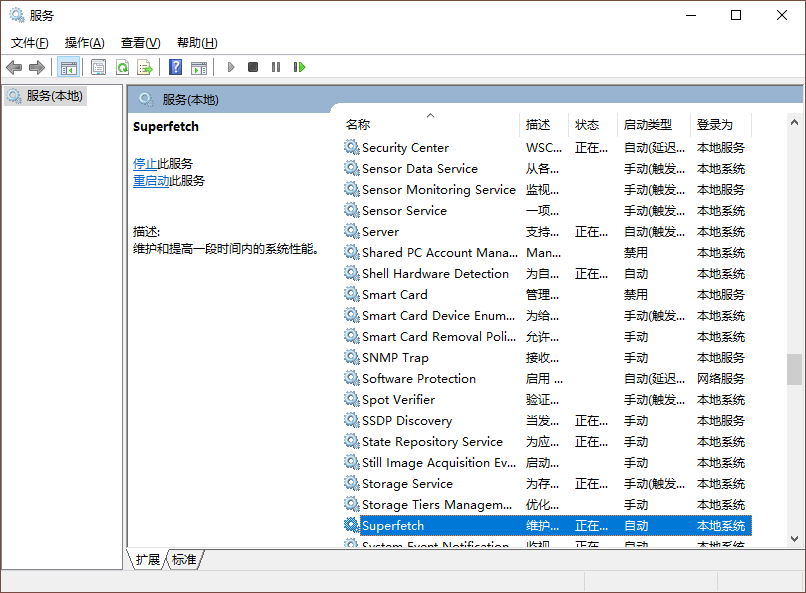This screenshot has height=593, width=806.
Task: Toggle the console tree pane icon
Action: 69,67
